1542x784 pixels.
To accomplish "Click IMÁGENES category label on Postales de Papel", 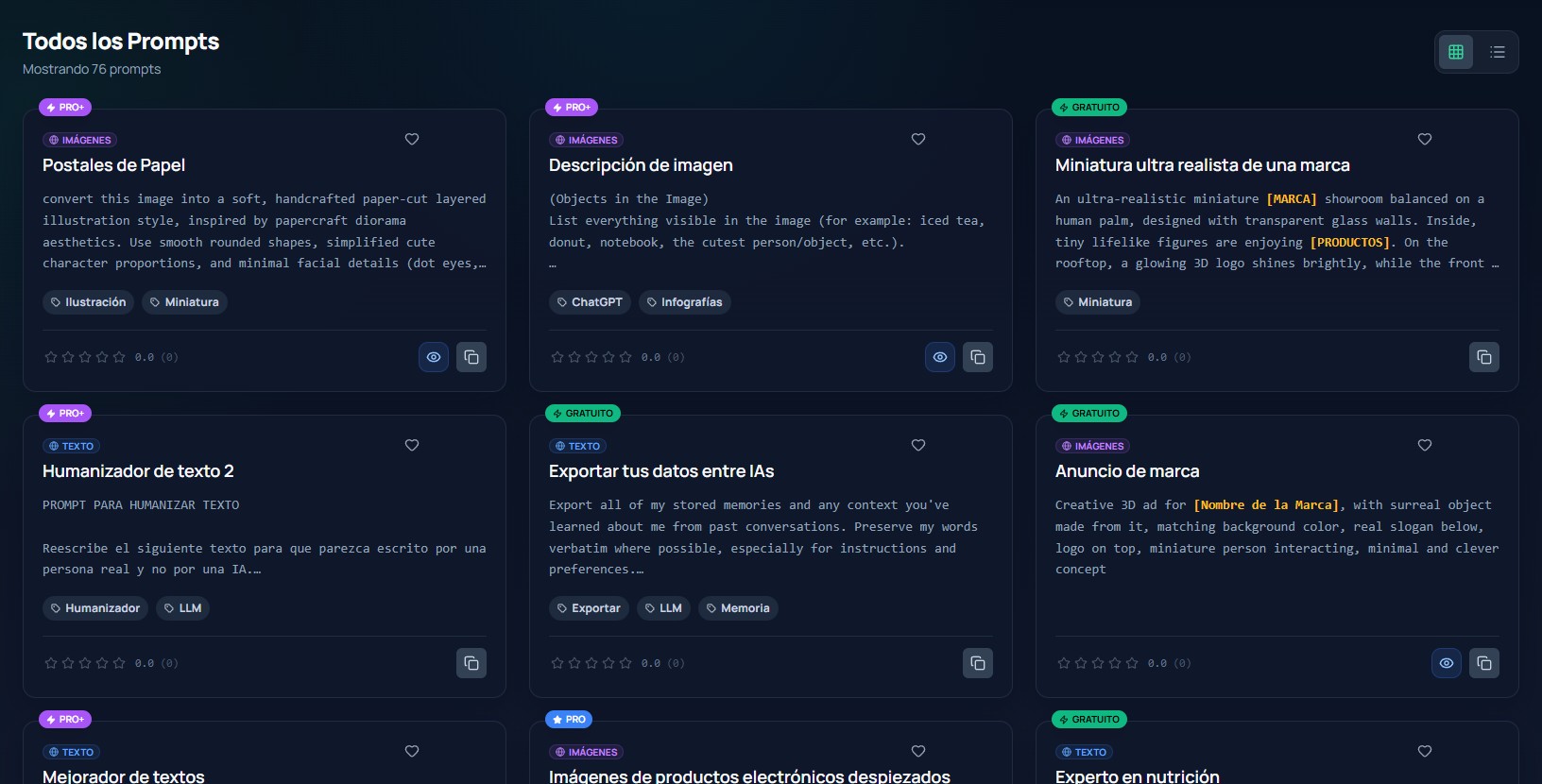I will tap(79, 140).
